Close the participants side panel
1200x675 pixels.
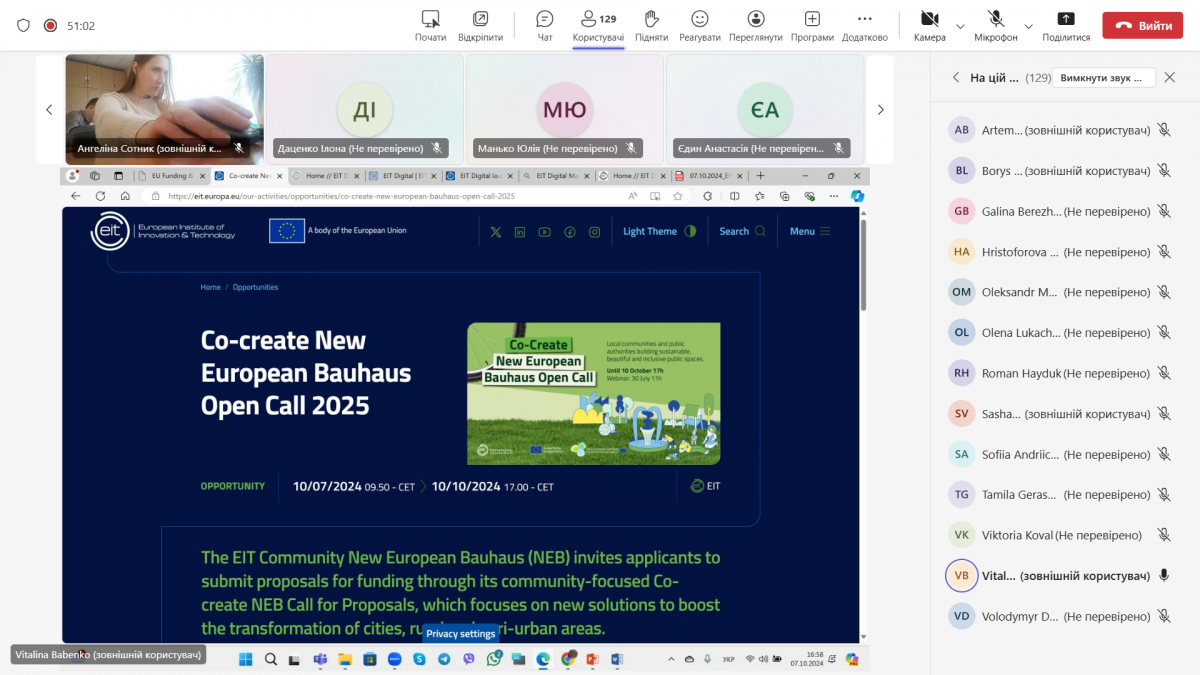1170,77
